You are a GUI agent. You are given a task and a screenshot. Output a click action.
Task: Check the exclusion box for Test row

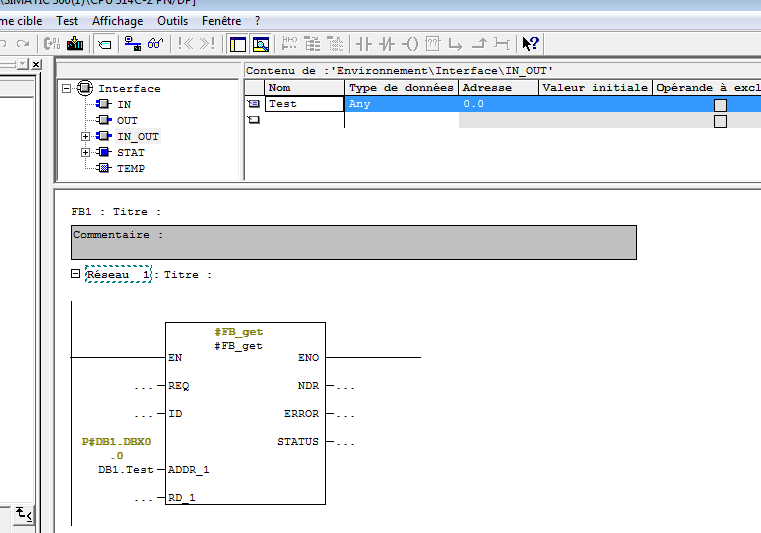[x=720, y=105]
